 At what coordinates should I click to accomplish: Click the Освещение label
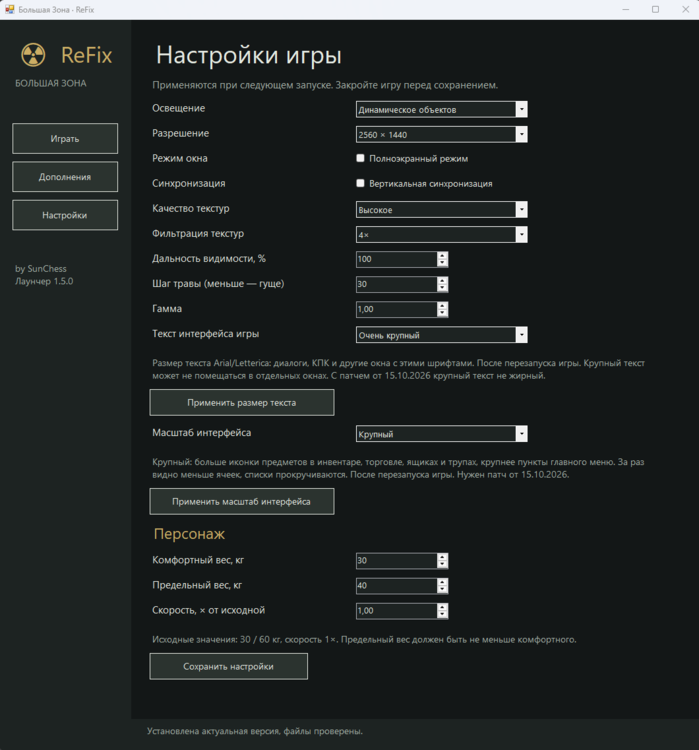178,108
